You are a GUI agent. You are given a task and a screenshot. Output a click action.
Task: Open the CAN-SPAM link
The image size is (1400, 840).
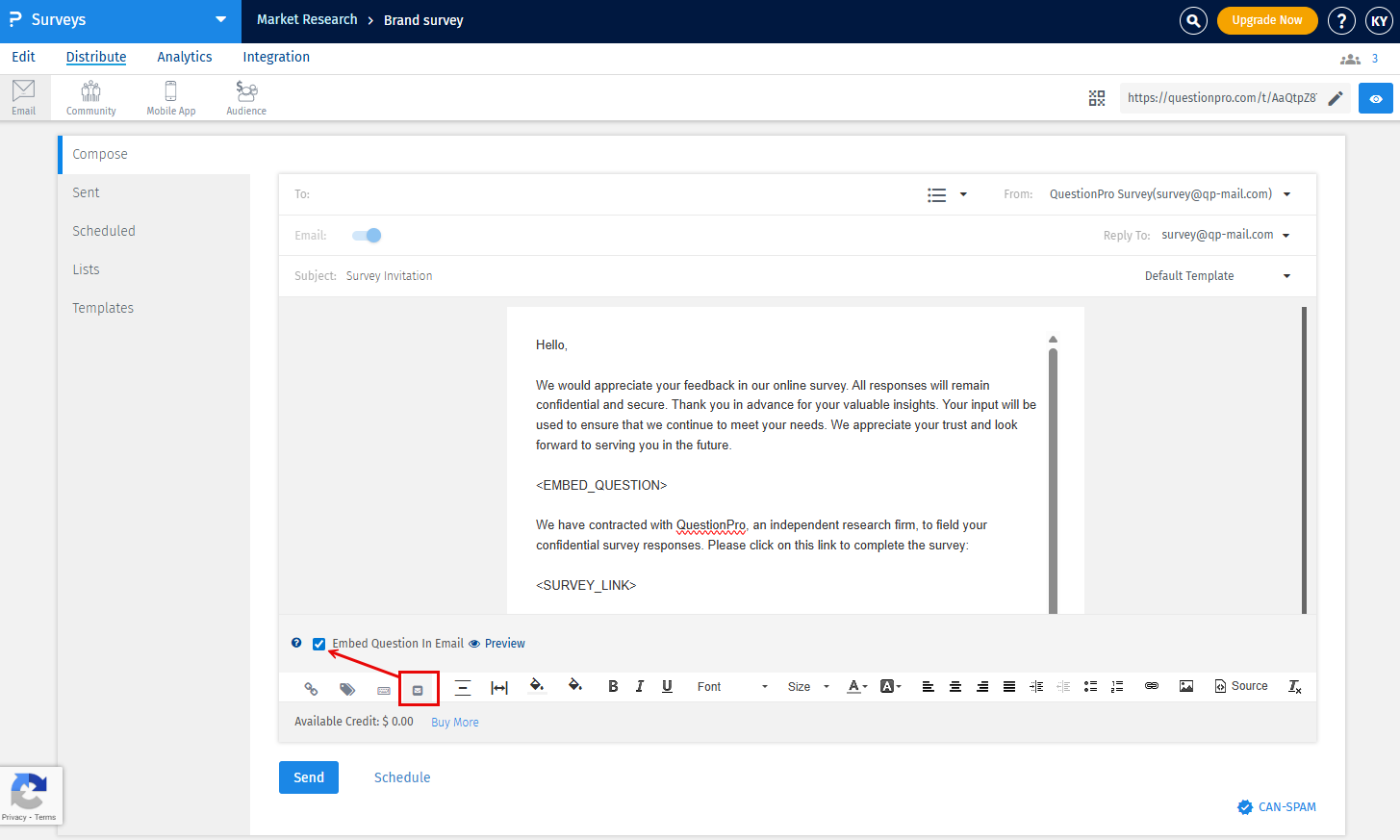pos(1277,807)
